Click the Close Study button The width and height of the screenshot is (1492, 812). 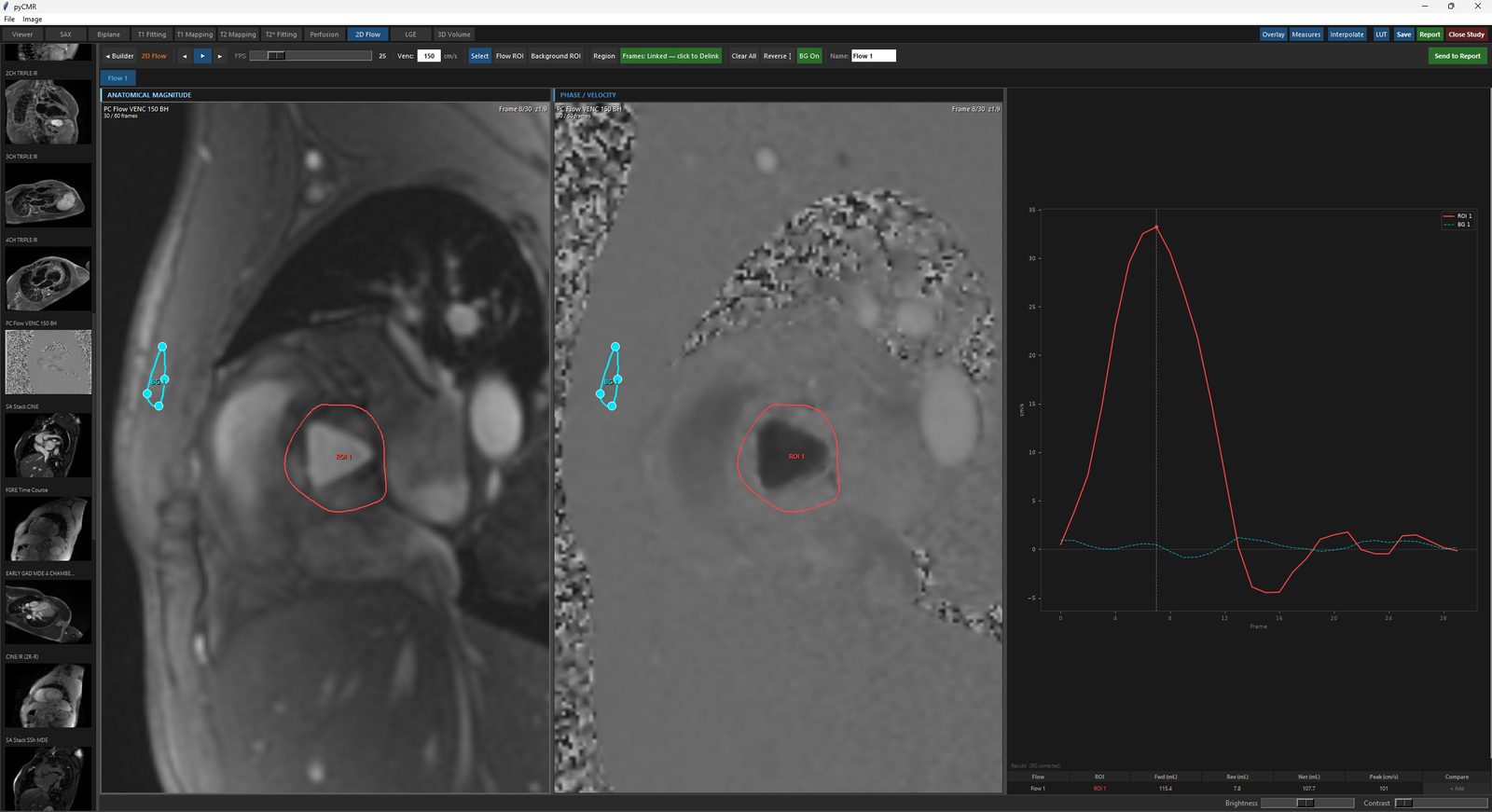pyautogui.click(x=1467, y=34)
